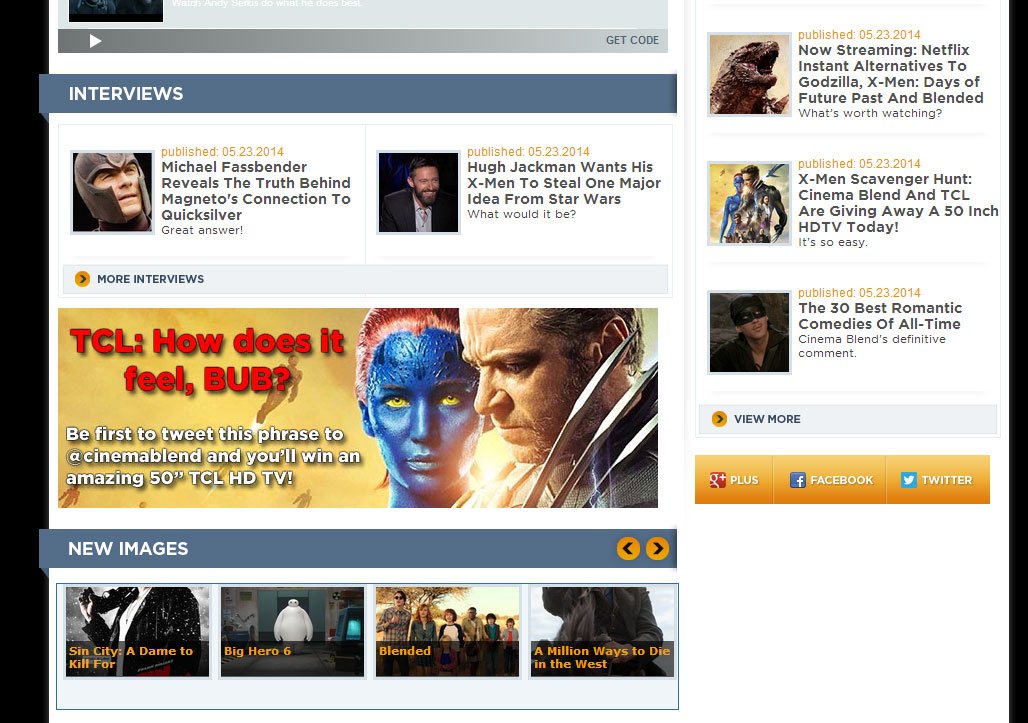Click the 'What would it be?' subtitle
Image resolution: width=1028 pixels, height=723 pixels.
pos(521,214)
